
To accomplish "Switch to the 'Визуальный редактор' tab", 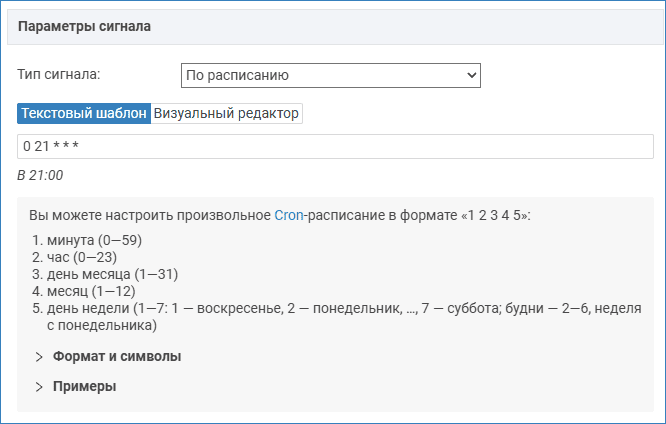I will (226, 113).
